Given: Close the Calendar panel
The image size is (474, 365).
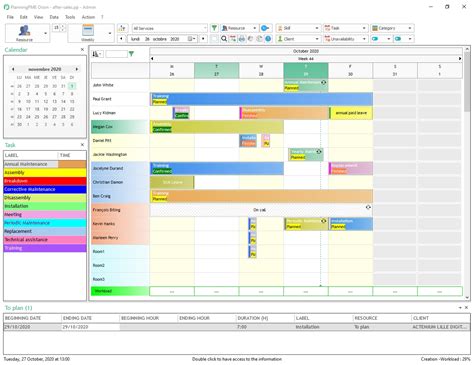Looking at the screenshot, I should [82, 50].
